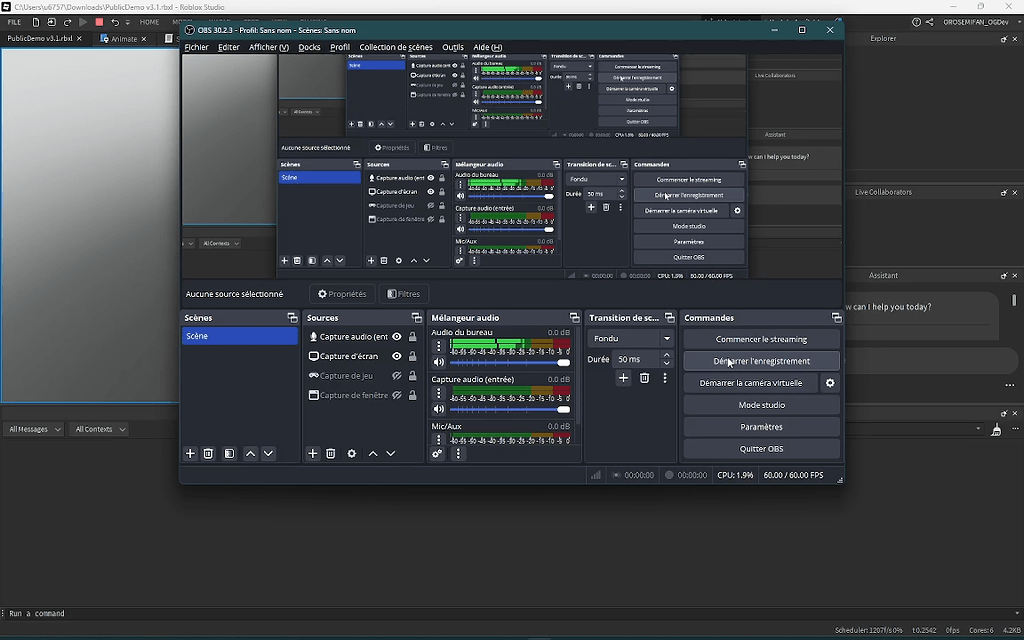Delete selected scene with trash icon in Scènes
Image resolution: width=1024 pixels, height=640 pixels.
click(208, 453)
